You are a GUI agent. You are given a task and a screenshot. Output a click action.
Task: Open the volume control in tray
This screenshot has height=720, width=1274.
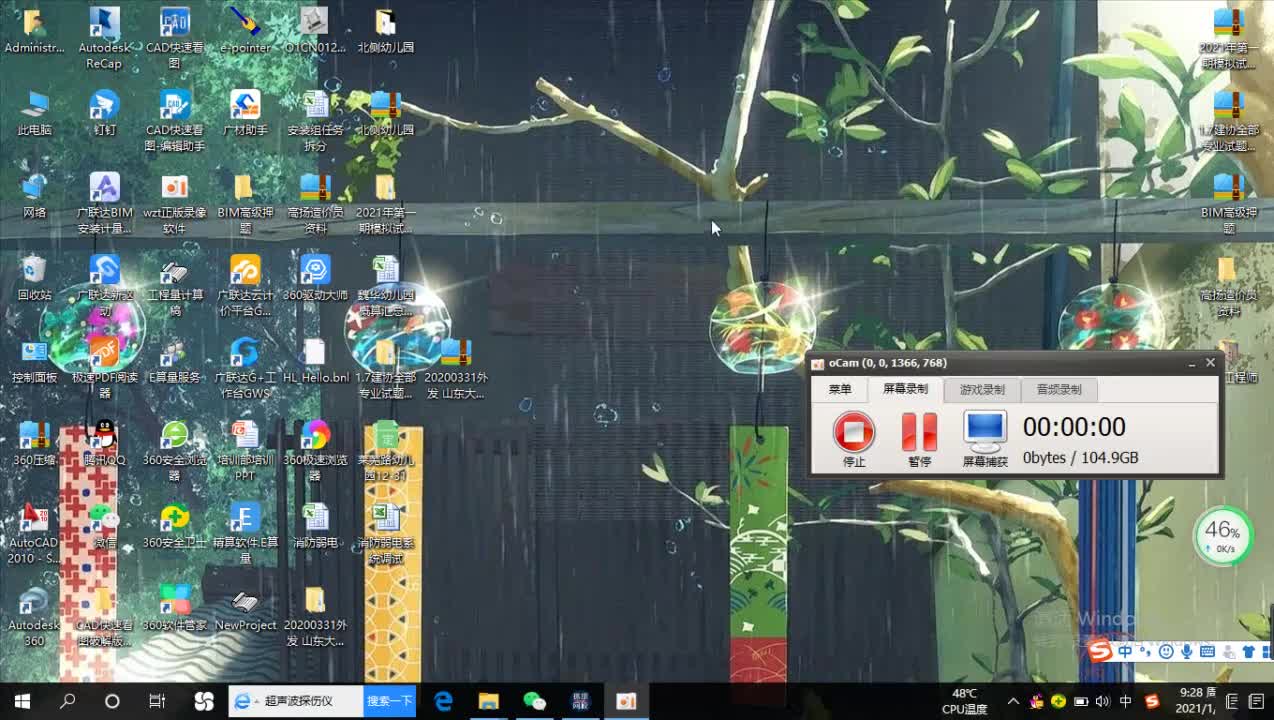point(1103,701)
